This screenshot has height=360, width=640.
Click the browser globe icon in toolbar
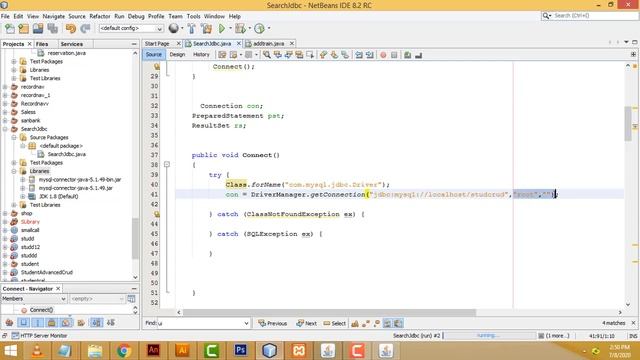tap(173, 28)
